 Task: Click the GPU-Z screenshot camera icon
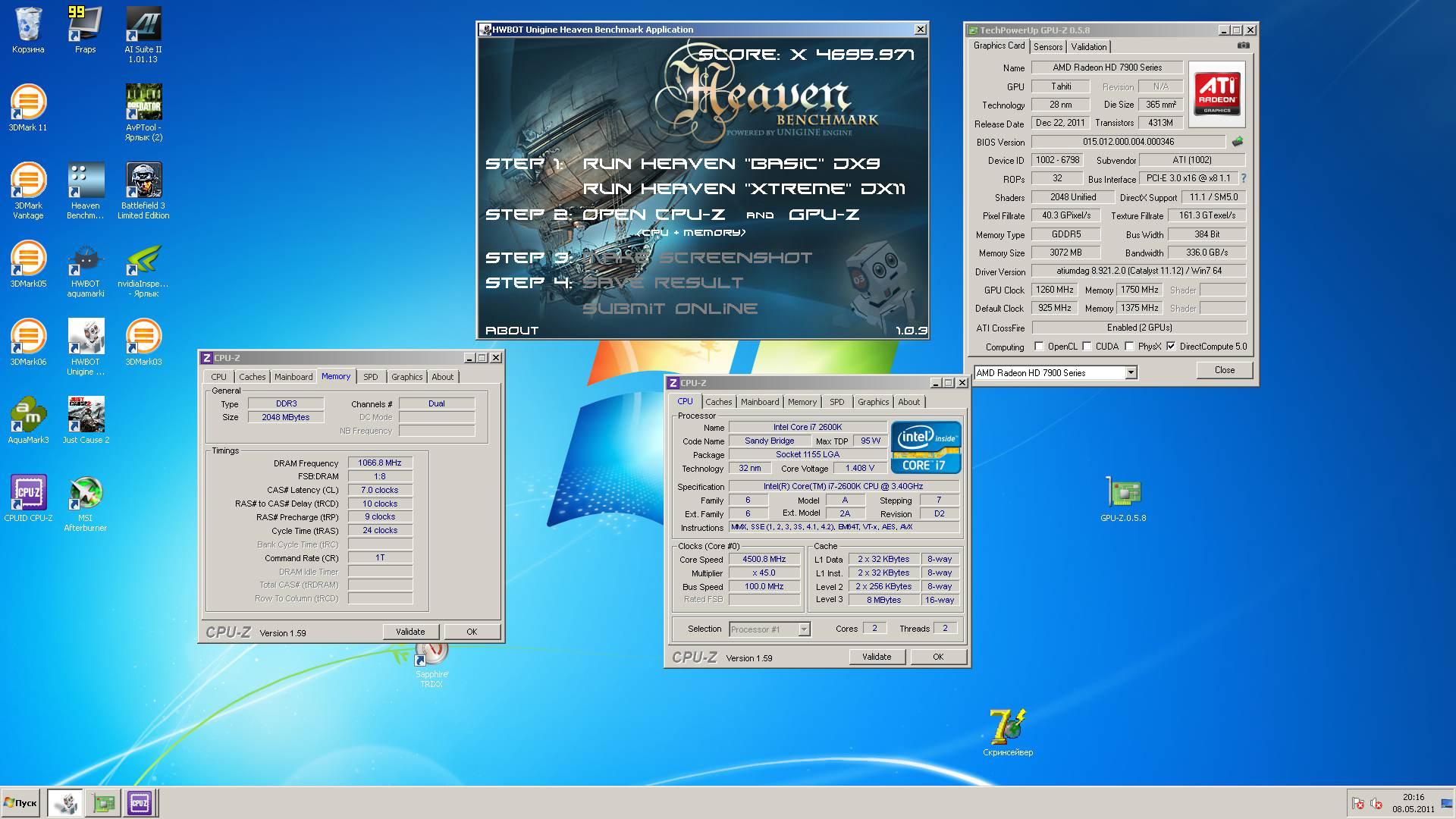click(1243, 45)
